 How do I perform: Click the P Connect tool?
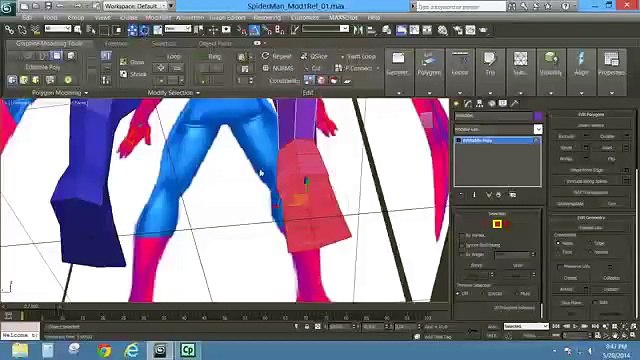tap(353, 68)
